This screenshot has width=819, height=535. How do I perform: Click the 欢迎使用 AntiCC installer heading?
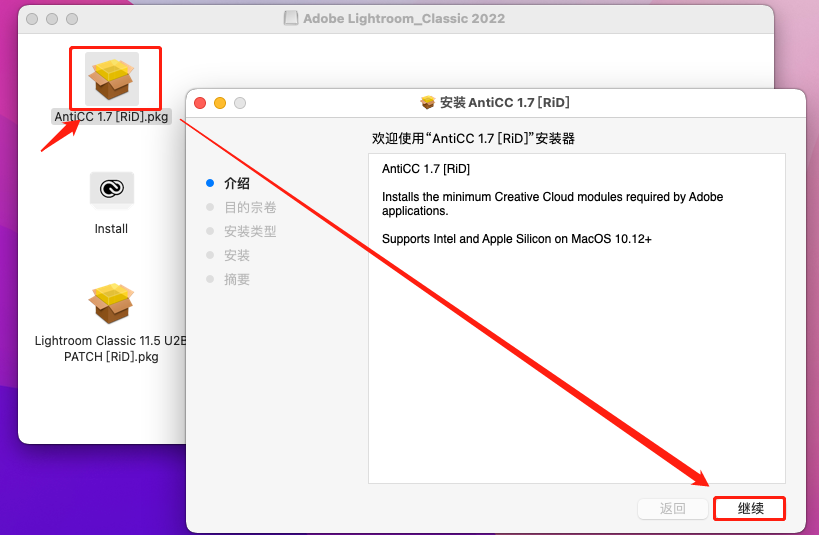[x=473, y=138]
